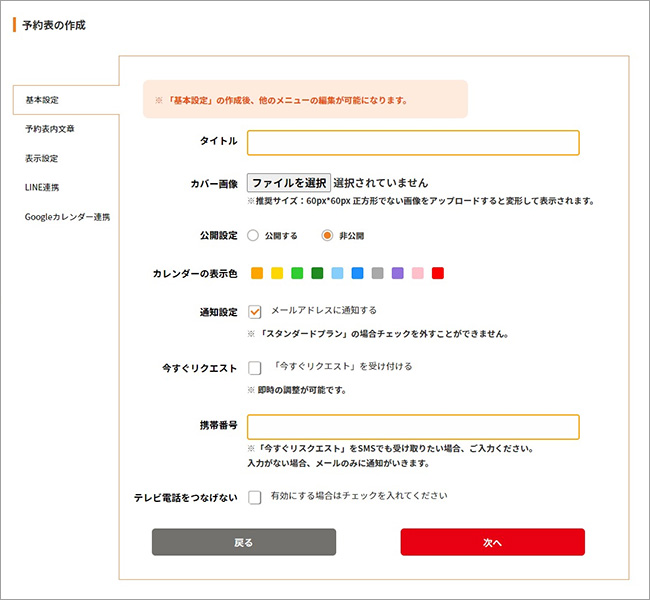Pick the red calendar color swatch
Viewport: 650px width, 600px height.
tap(437, 273)
